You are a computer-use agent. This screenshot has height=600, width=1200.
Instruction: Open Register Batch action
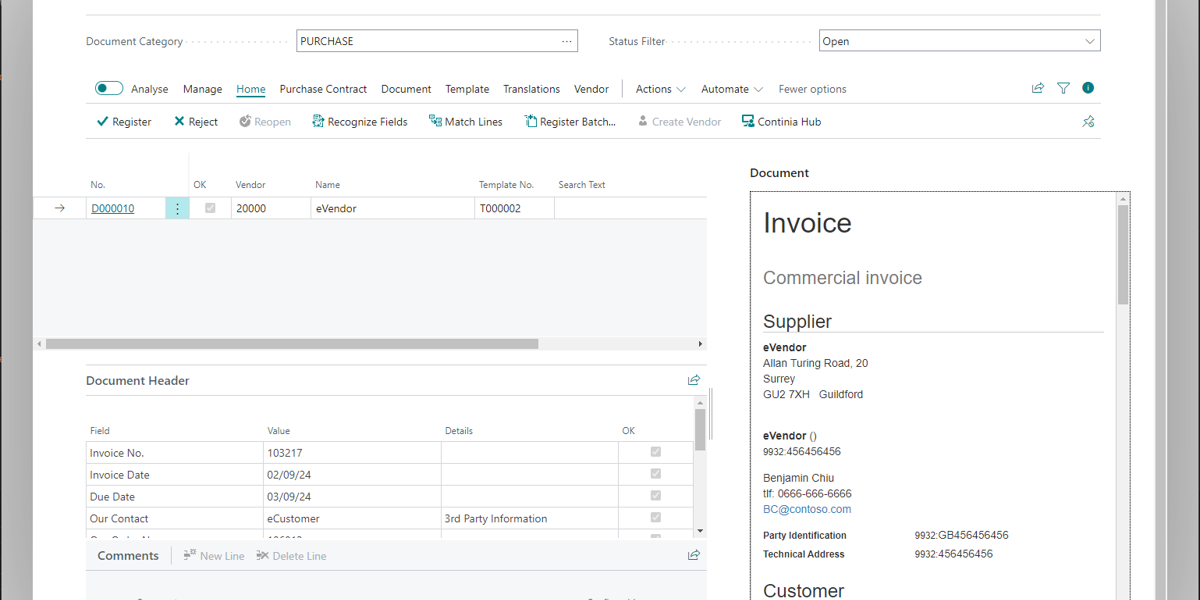pos(569,122)
